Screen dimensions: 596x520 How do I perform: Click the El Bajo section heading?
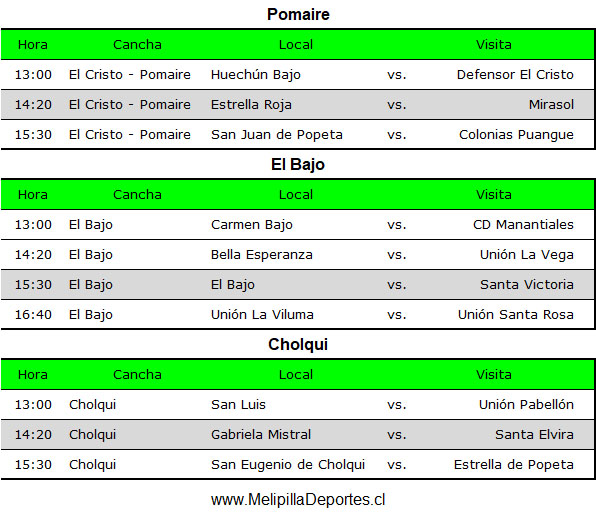pos(298,165)
